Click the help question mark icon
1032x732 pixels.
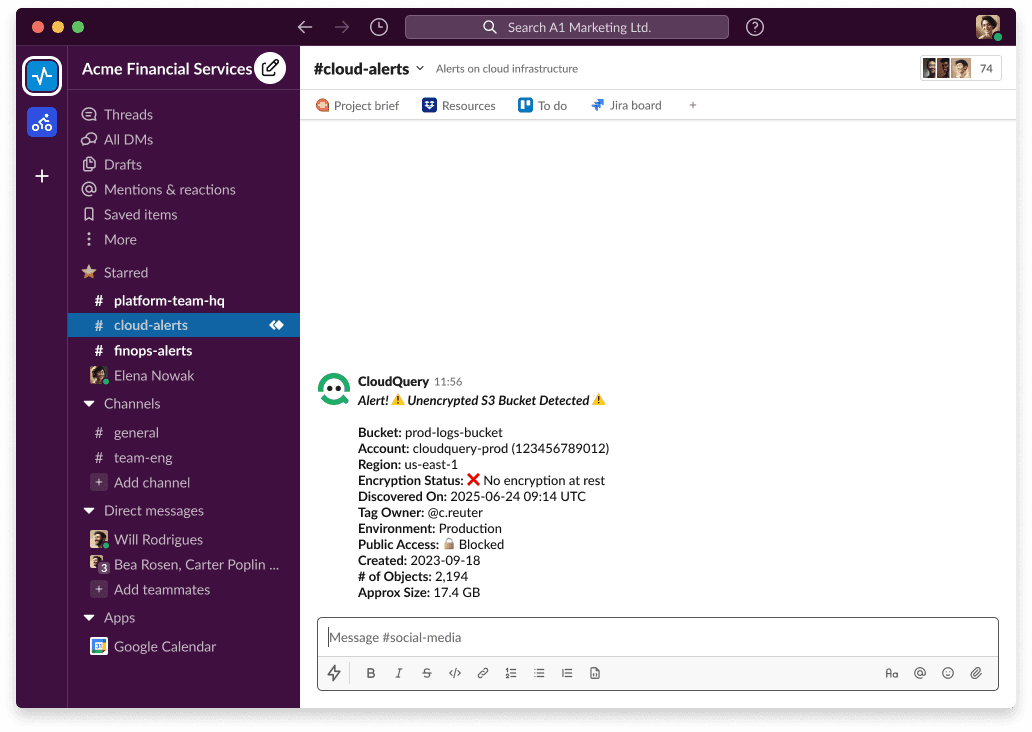point(755,27)
